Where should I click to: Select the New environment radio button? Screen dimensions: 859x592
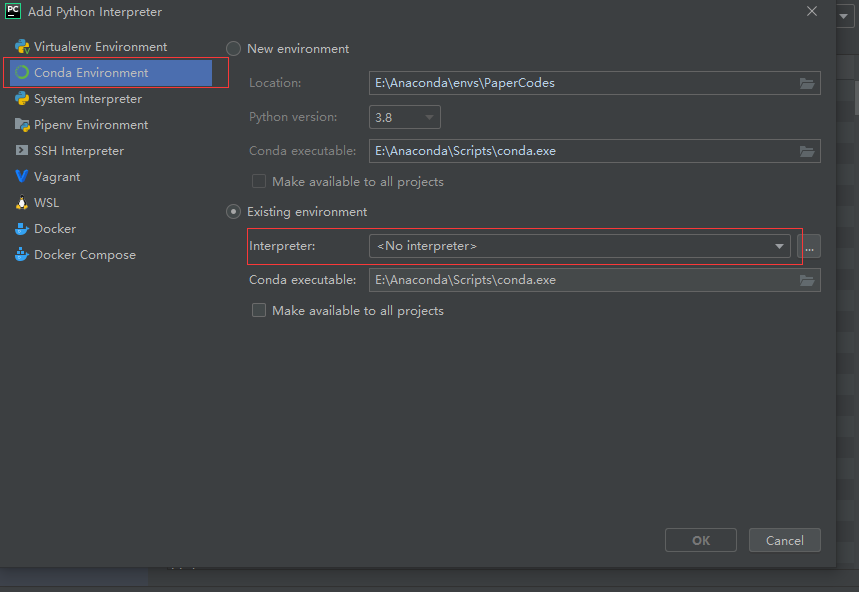click(x=234, y=49)
